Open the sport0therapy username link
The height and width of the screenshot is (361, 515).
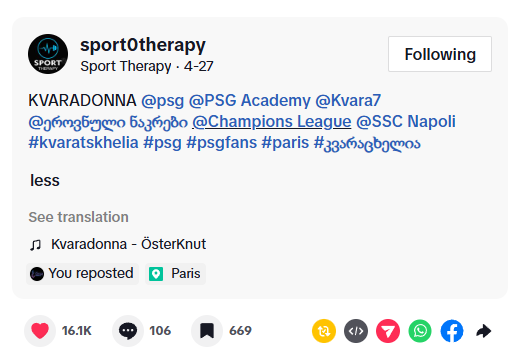(143, 45)
